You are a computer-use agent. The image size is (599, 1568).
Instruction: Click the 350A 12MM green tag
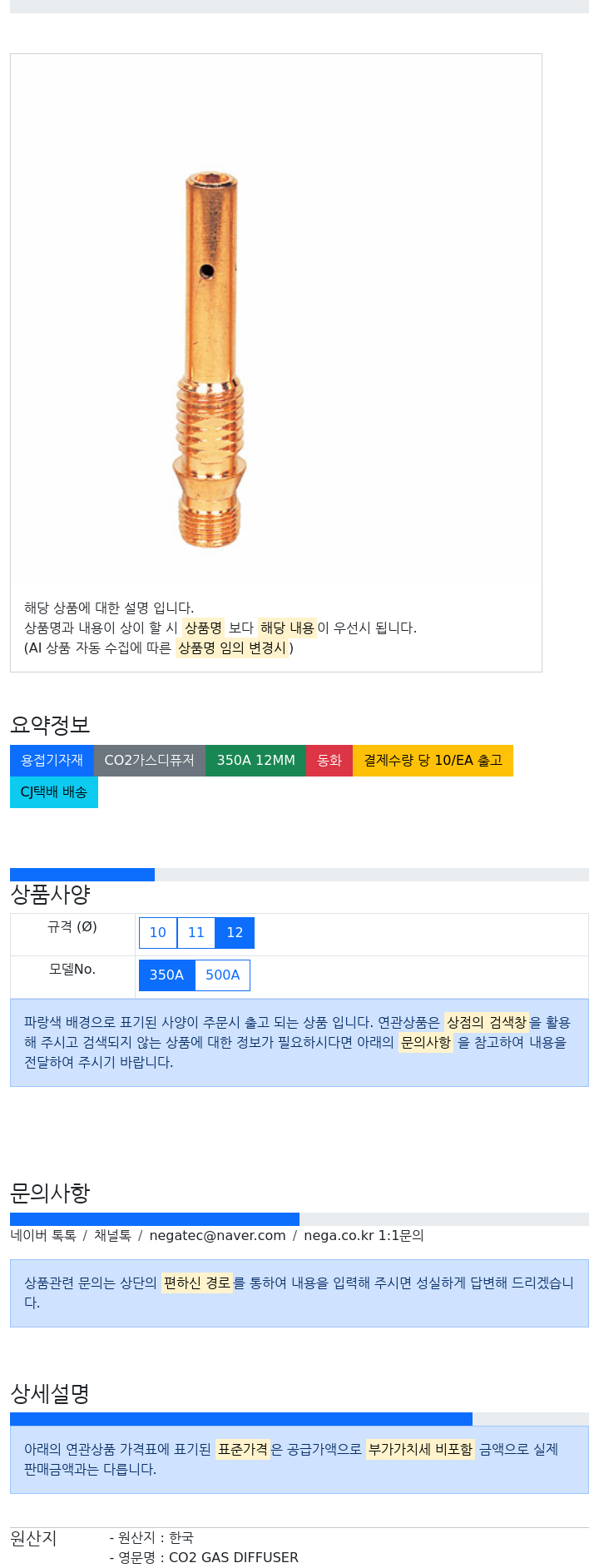point(255,761)
